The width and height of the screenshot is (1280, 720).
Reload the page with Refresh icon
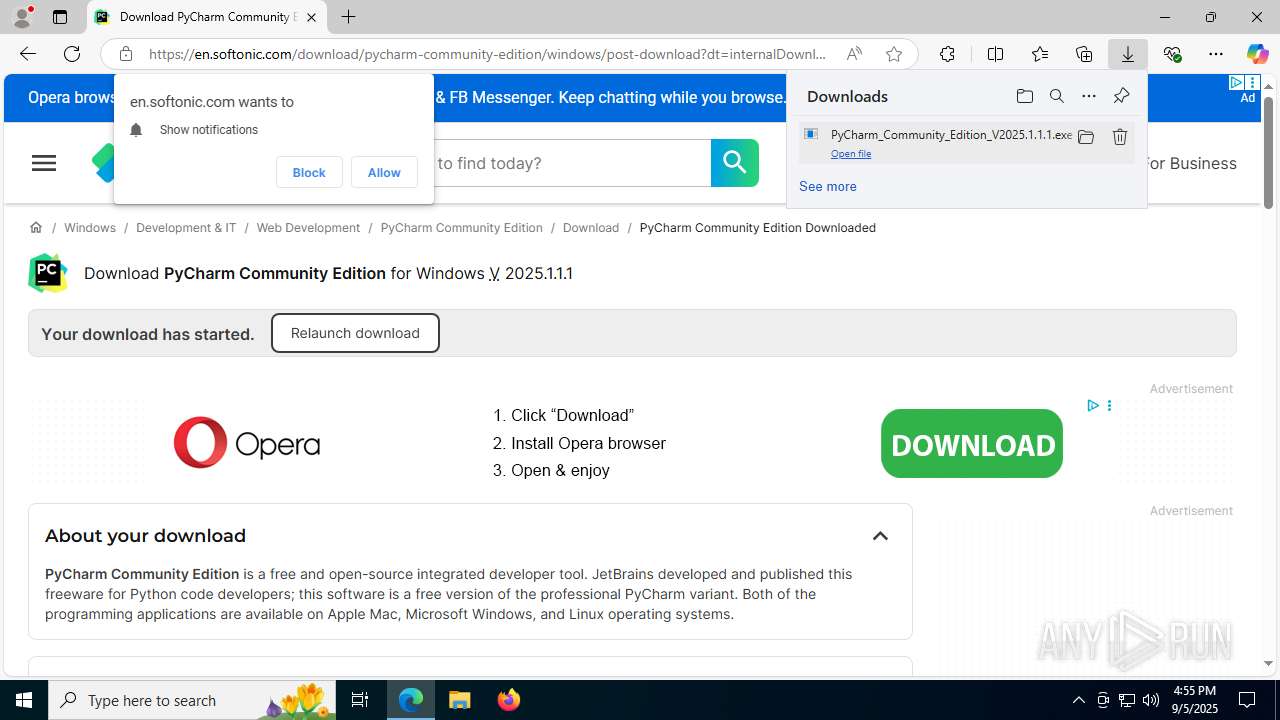(72, 54)
